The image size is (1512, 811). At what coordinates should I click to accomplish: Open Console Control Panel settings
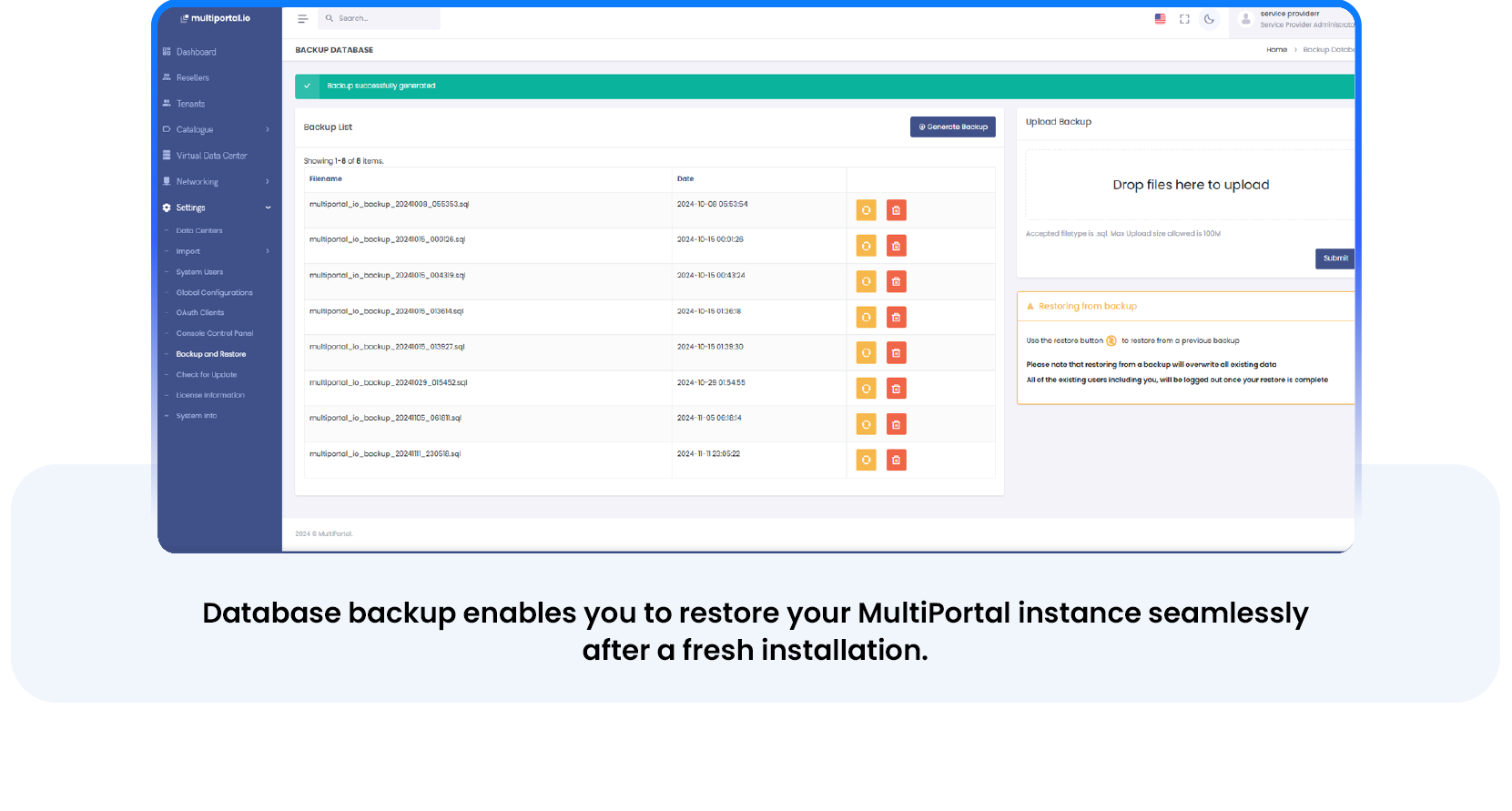[215, 334]
